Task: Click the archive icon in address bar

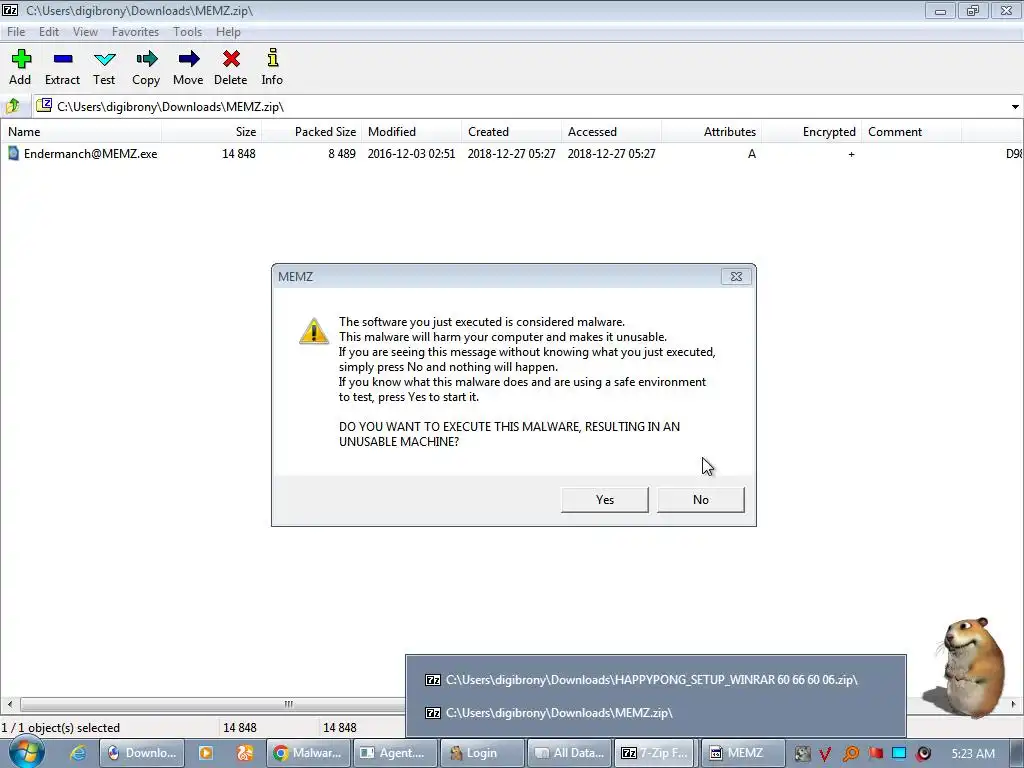Action: [44, 105]
